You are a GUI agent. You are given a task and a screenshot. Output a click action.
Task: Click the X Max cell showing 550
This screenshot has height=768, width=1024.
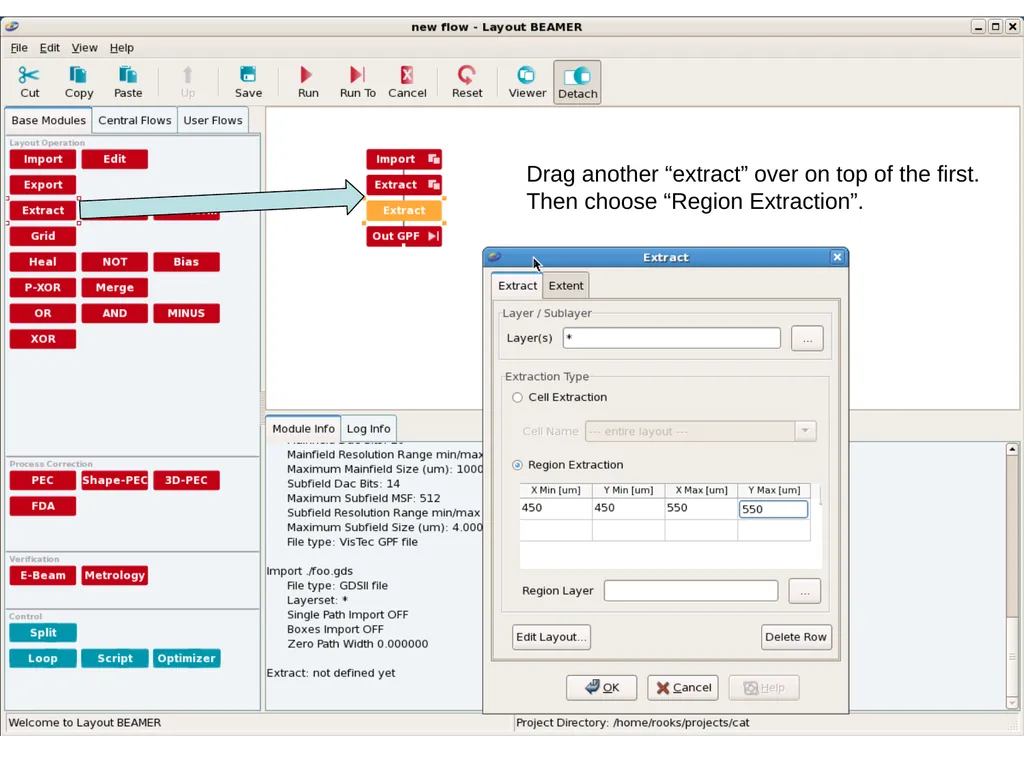pos(701,508)
